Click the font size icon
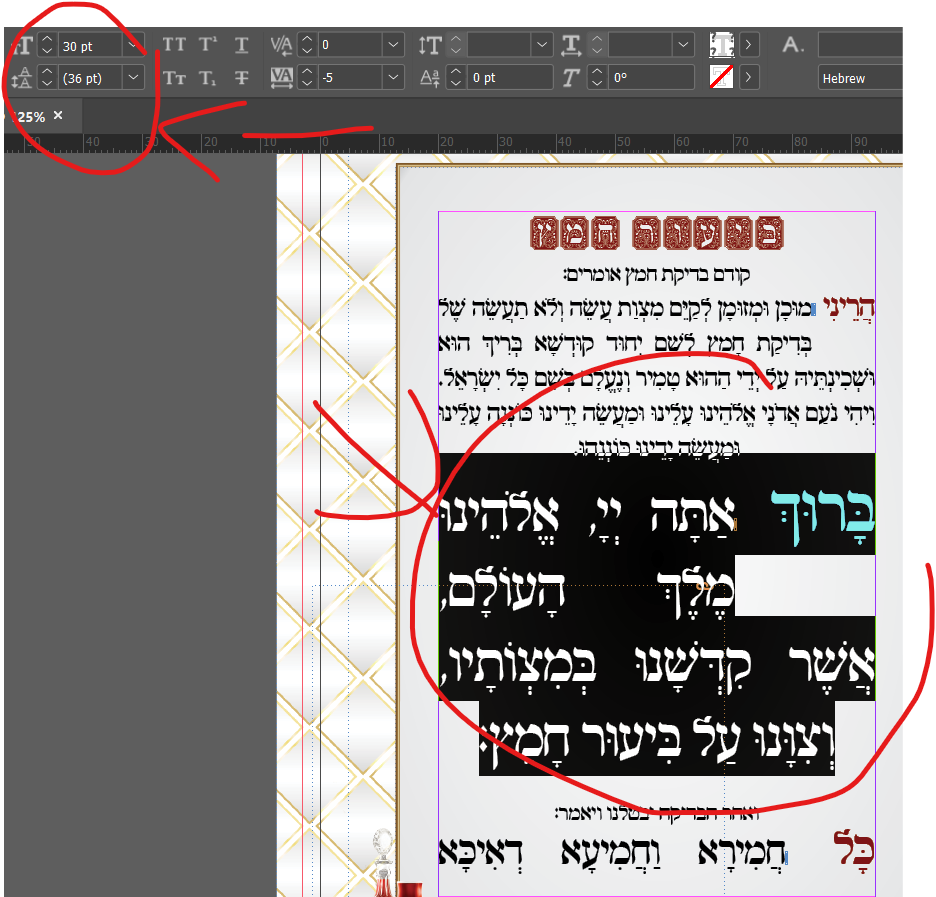Screen dimensions: 936x897 21,45
